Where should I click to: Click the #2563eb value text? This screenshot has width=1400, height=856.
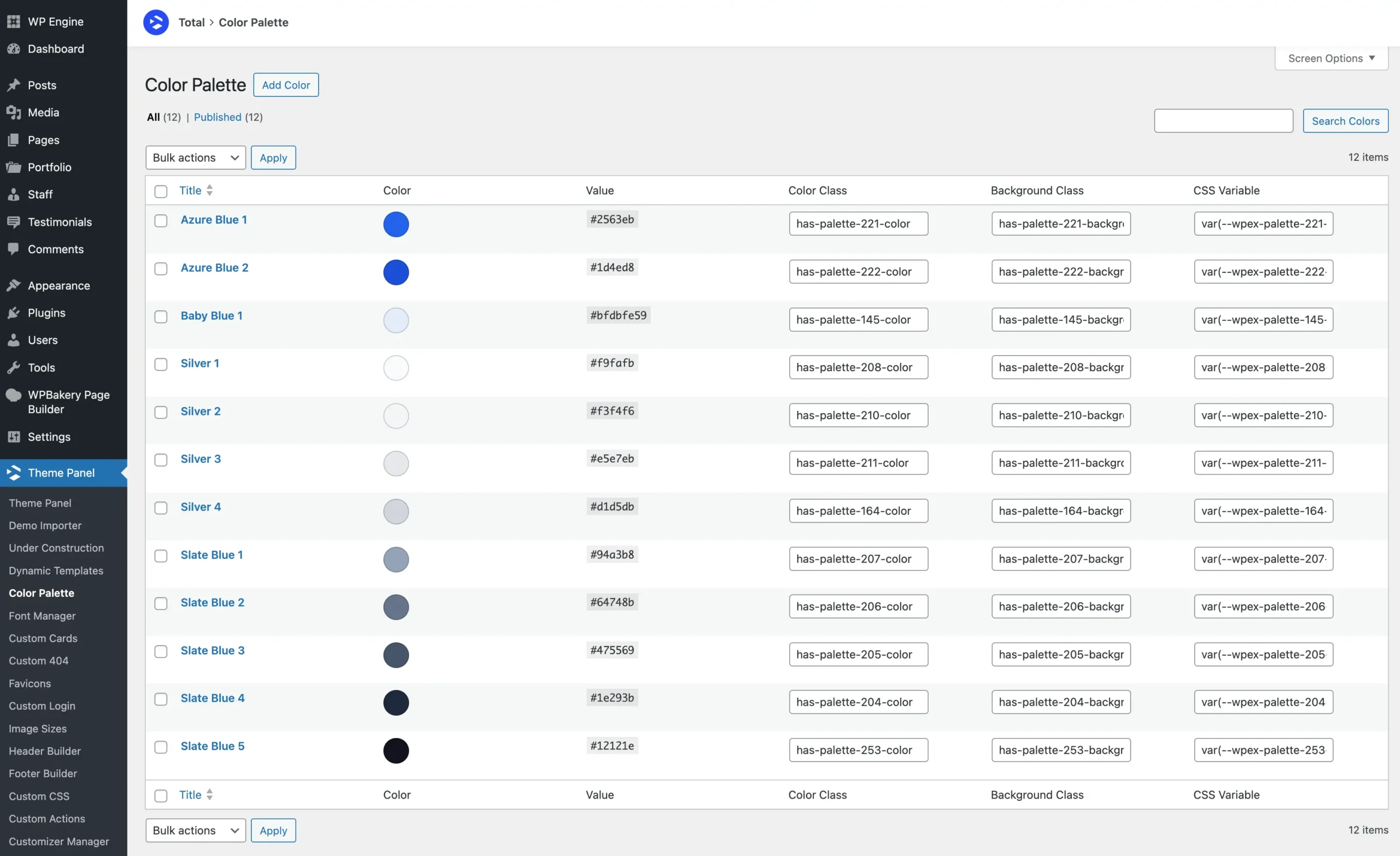pos(612,219)
